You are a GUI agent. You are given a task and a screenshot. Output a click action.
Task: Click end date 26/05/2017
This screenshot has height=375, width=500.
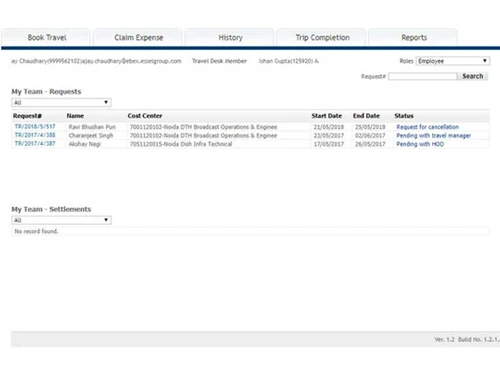(370, 144)
